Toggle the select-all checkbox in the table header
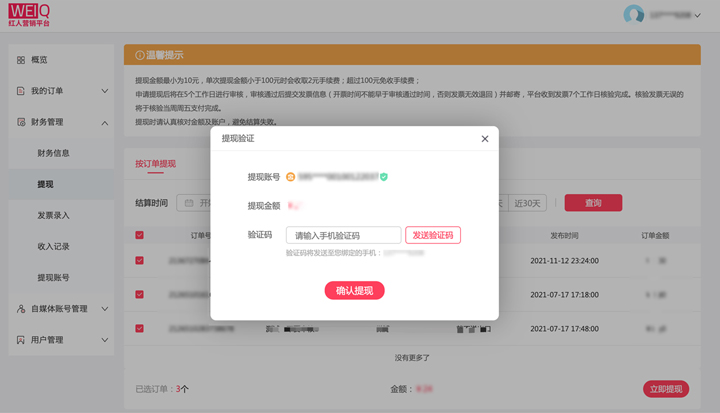 coord(139,236)
